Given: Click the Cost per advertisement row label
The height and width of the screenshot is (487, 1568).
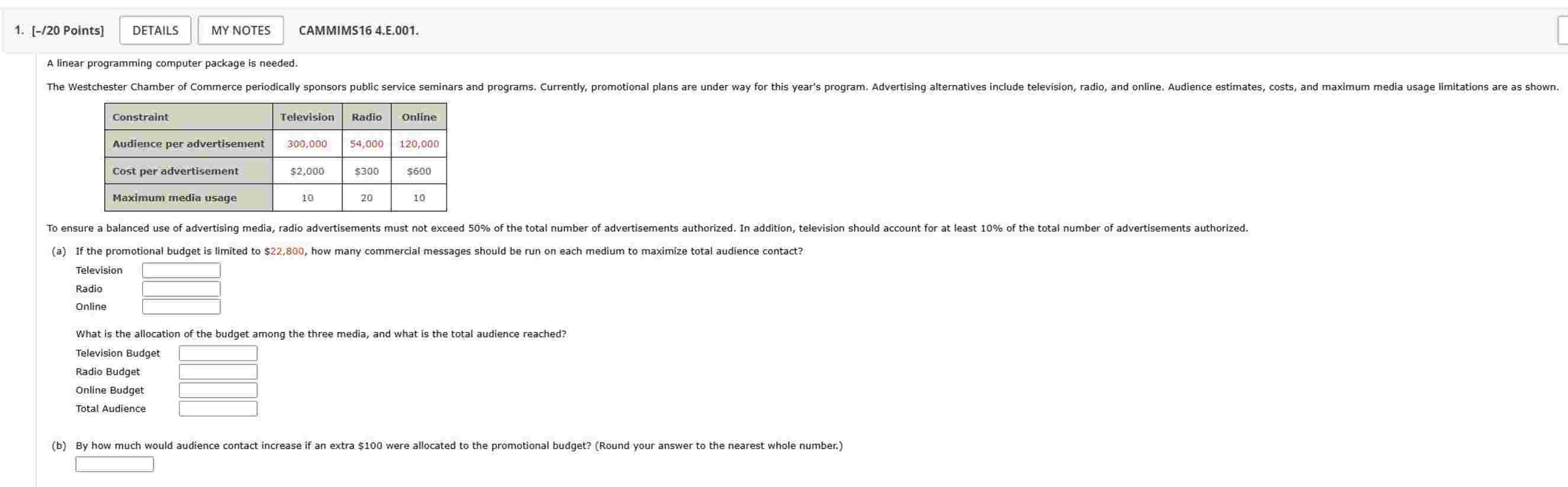Looking at the screenshot, I should 175,171.
